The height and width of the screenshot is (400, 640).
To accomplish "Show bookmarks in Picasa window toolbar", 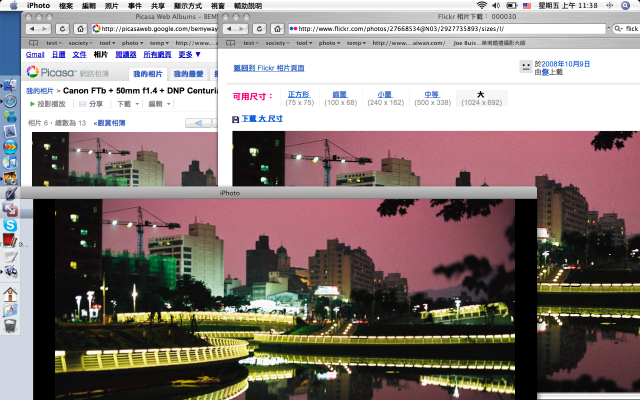I will coord(33,43).
